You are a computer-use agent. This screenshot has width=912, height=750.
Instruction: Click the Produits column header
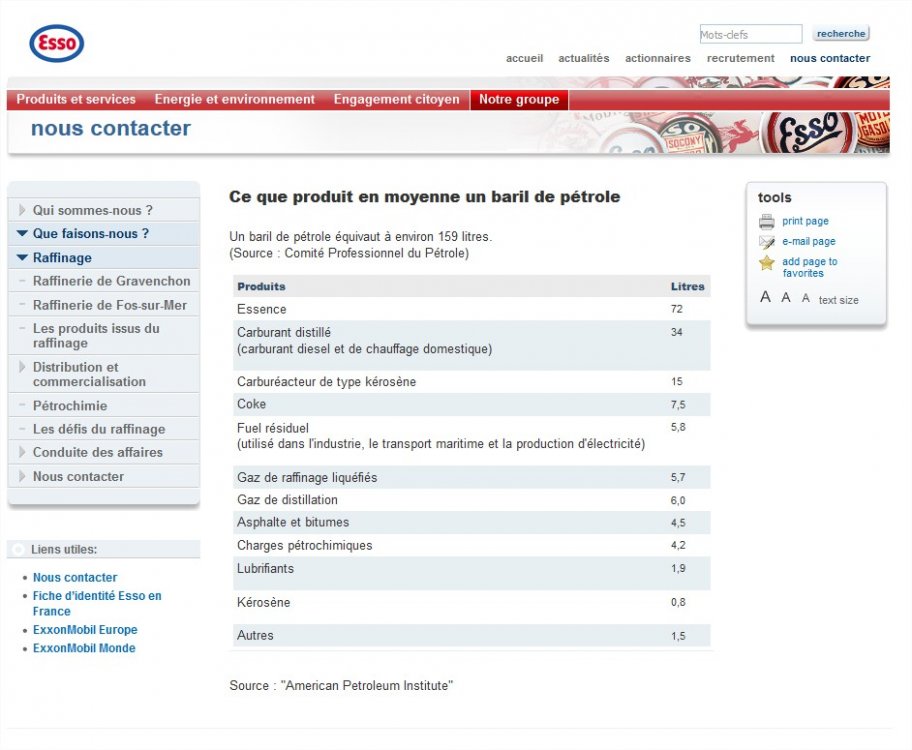pyautogui.click(x=261, y=286)
